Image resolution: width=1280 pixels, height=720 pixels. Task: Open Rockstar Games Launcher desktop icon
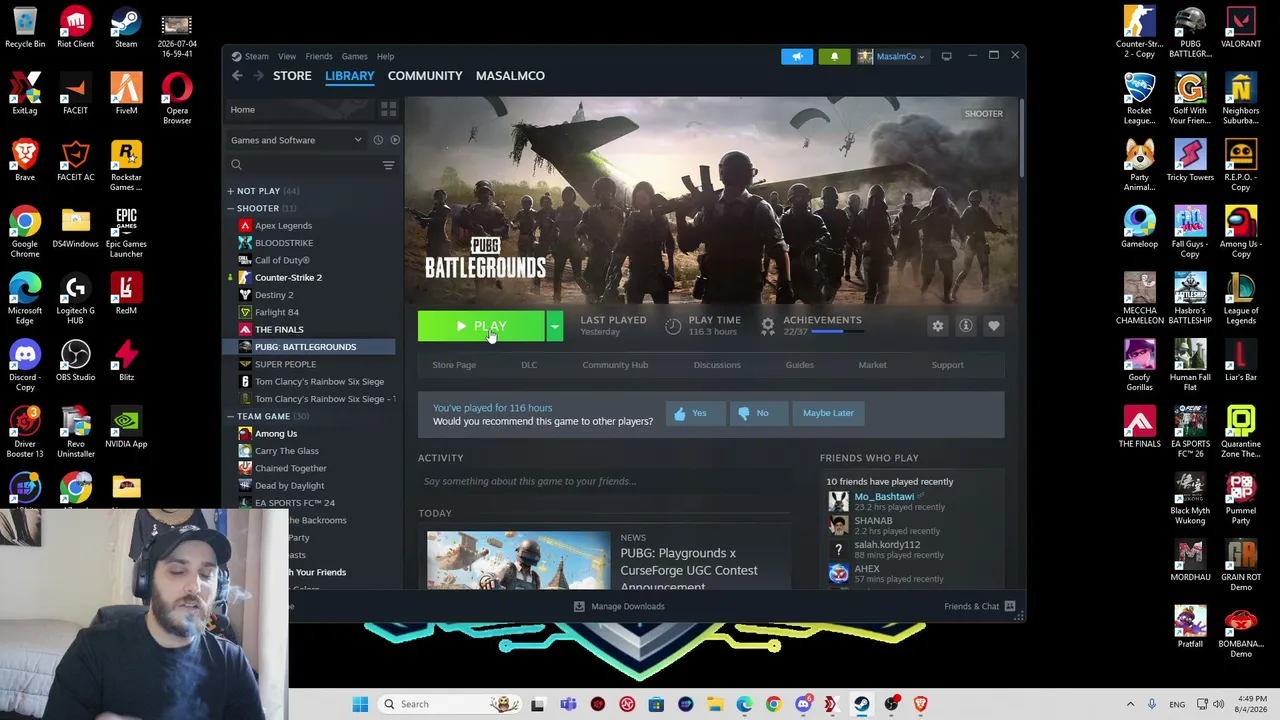point(126,166)
